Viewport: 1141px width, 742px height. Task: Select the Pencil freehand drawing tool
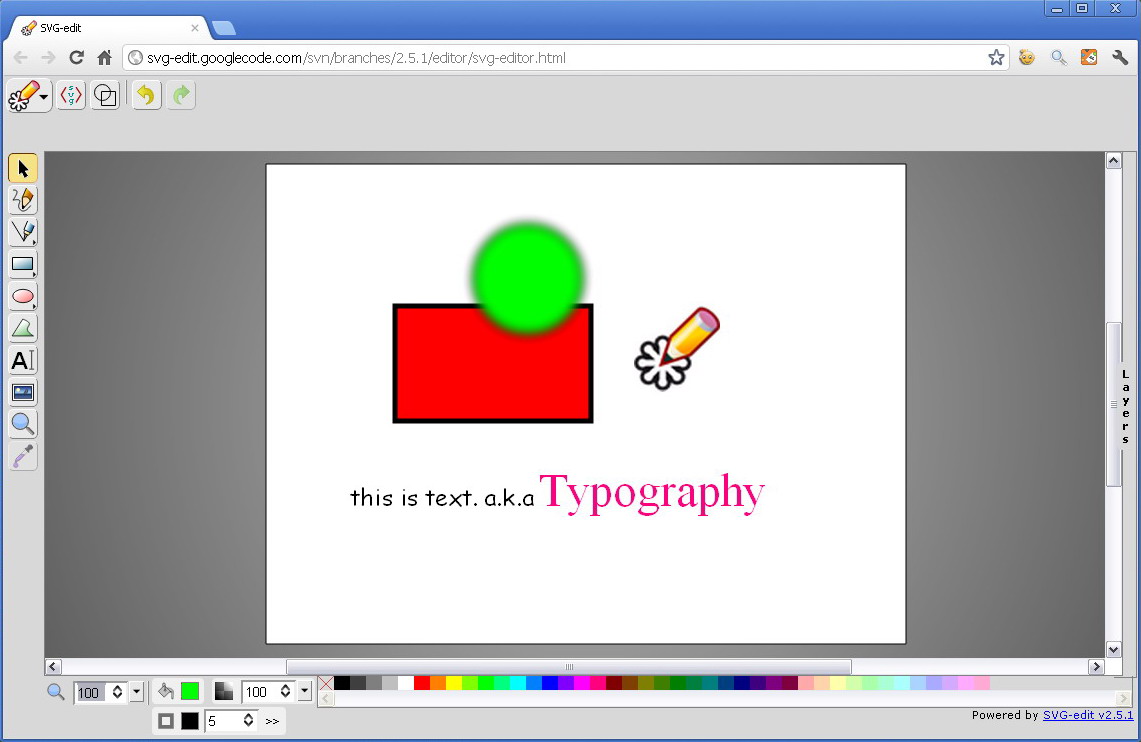coord(22,199)
